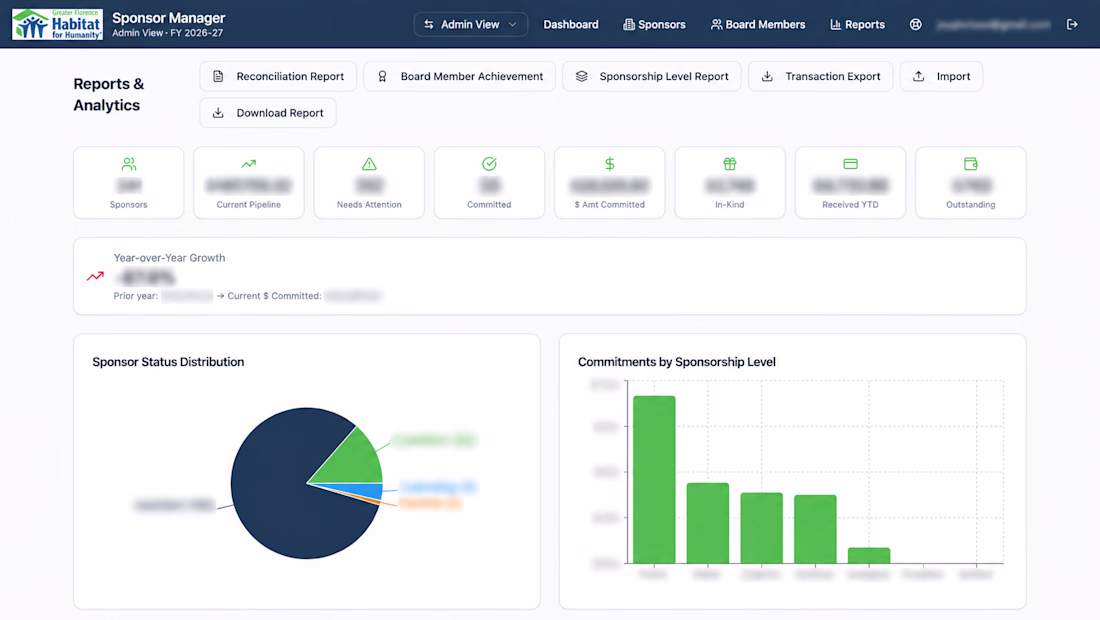This screenshot has width=1100, height=620.
Task: Click the Year-over-Year Growth trend icon
Action: coord(95,276)
